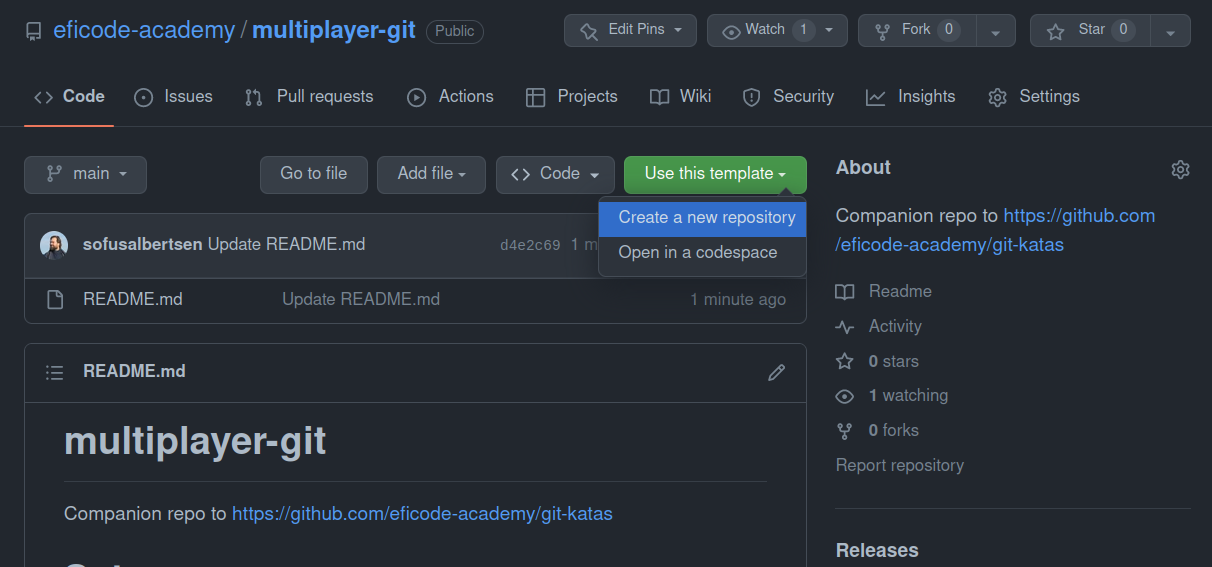Star the repository with the Star button

click(1090, 30)
